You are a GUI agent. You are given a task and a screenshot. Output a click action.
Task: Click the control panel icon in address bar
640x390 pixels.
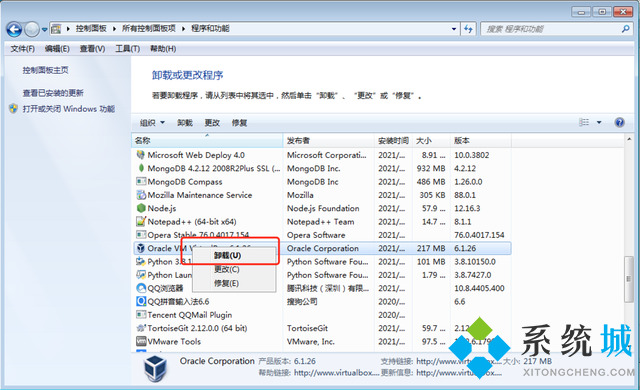(56, 29)
